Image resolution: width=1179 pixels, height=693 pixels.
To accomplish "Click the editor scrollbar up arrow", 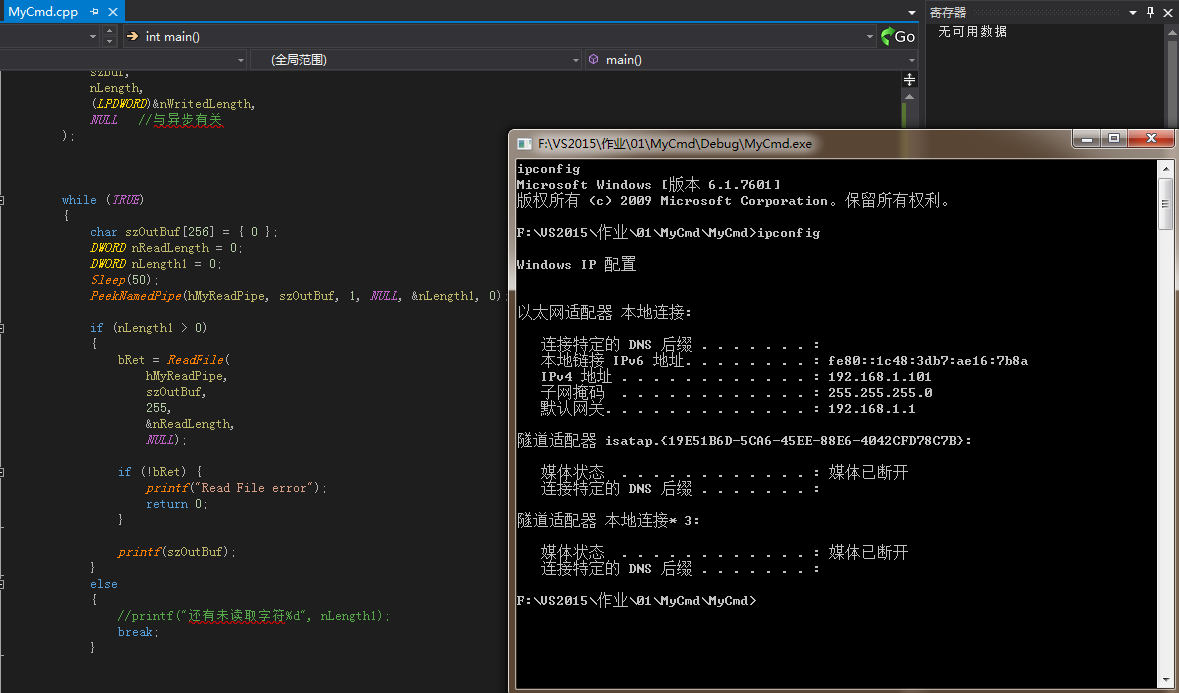I will click(x=909, y=97).
